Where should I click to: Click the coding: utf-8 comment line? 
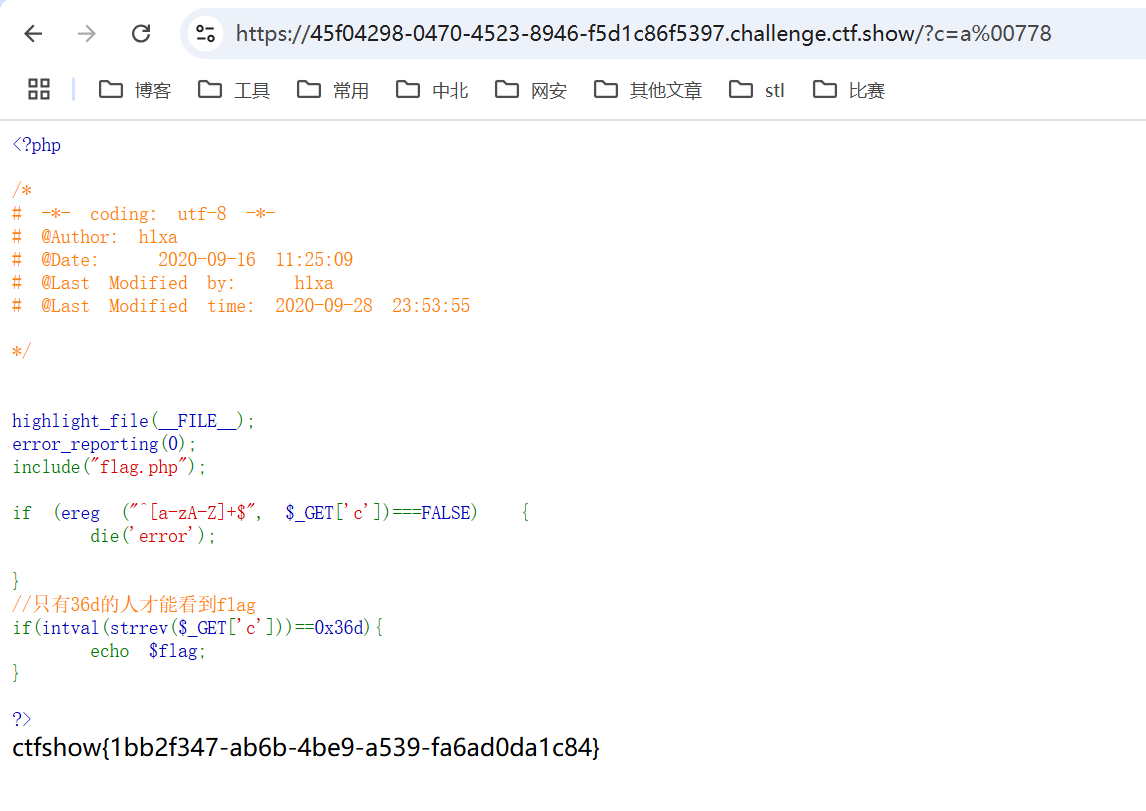click(x=144, y=213)
